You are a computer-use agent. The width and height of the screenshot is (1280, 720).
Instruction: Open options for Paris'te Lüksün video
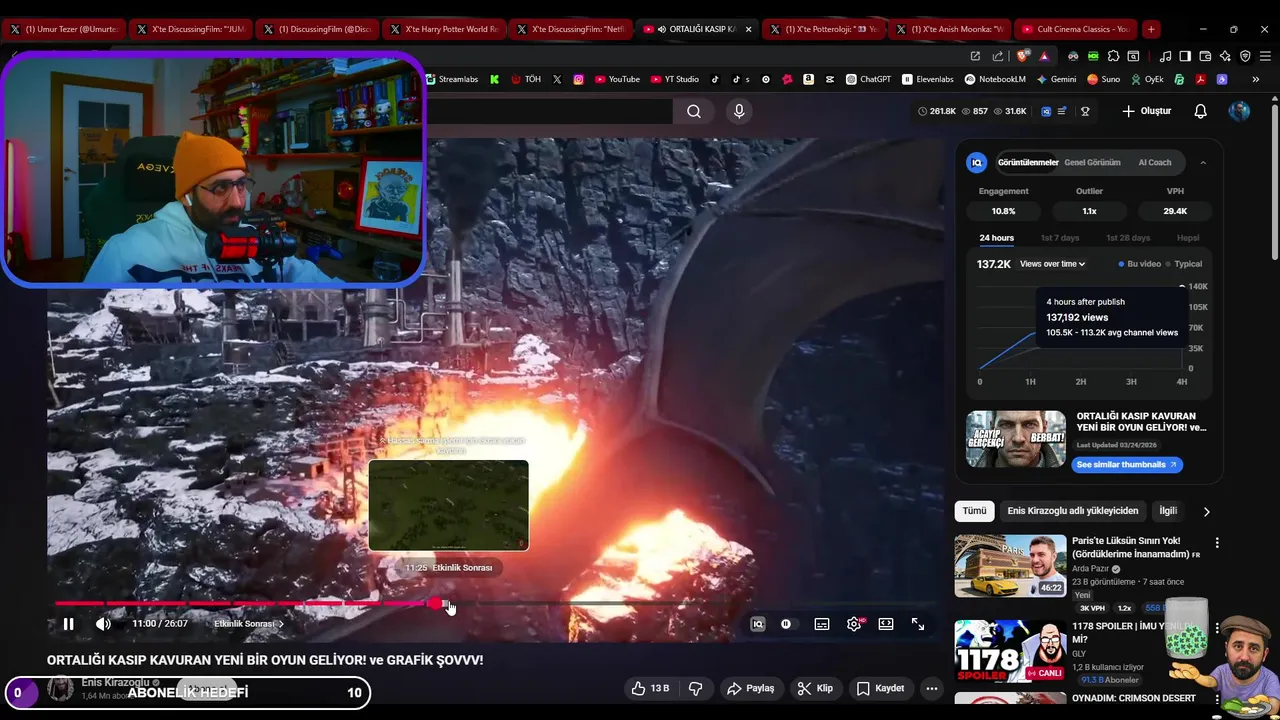click(1217, 543)
